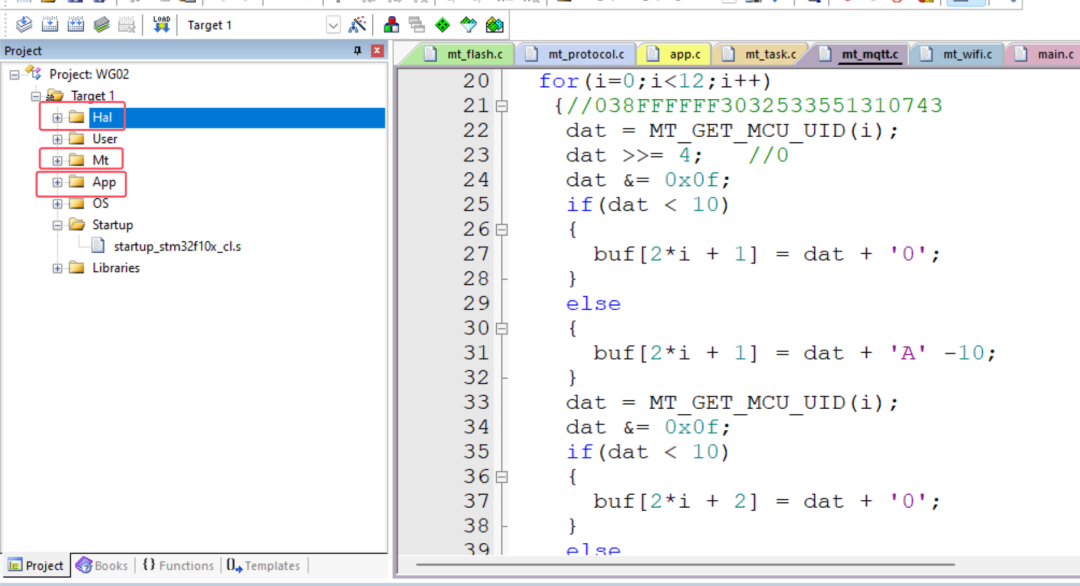Collapse code fold marker at line 30
This screenshot has width=1080, height=586.
pyautogui.click(x=502, y=328)
